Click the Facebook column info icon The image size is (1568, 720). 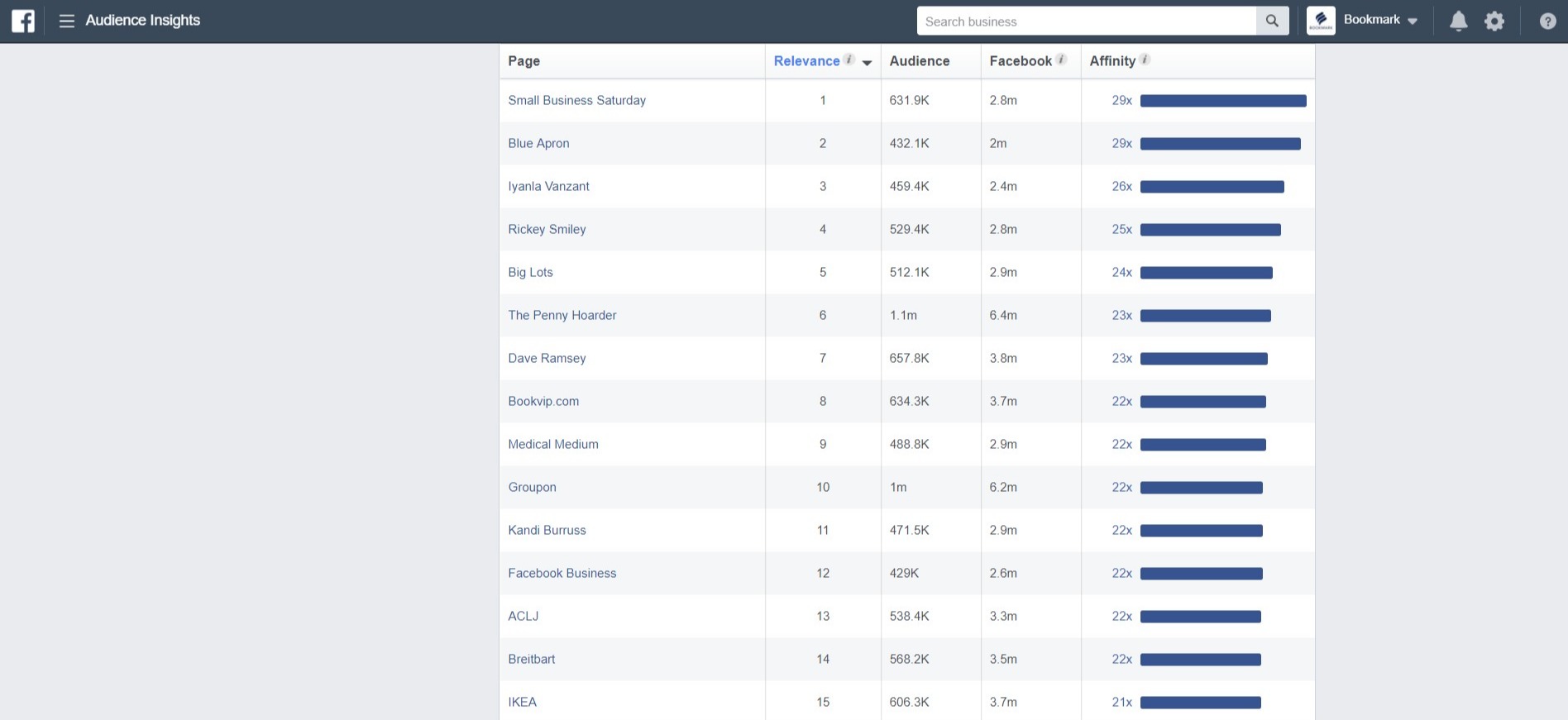(x=1061, y=60)
